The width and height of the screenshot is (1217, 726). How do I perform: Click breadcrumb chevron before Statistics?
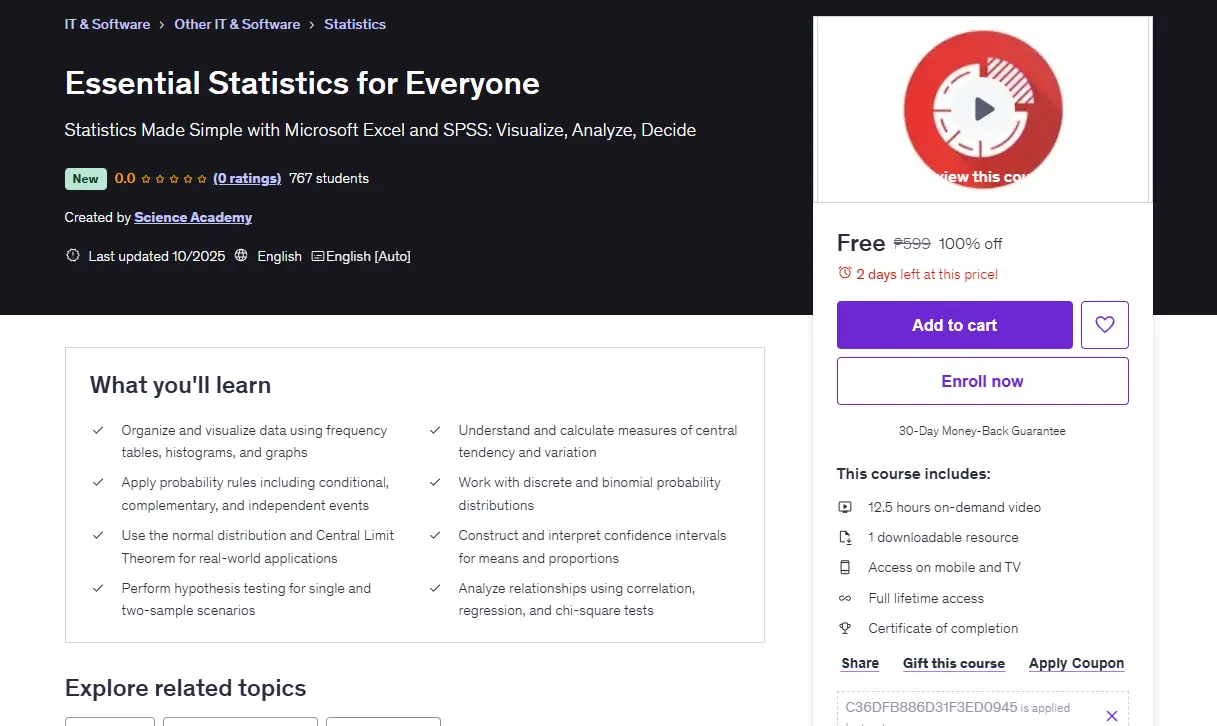tap(312, 24)
